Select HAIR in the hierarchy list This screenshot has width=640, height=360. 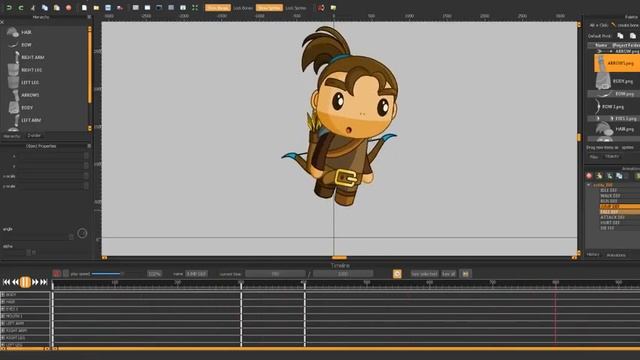point(27,32)
